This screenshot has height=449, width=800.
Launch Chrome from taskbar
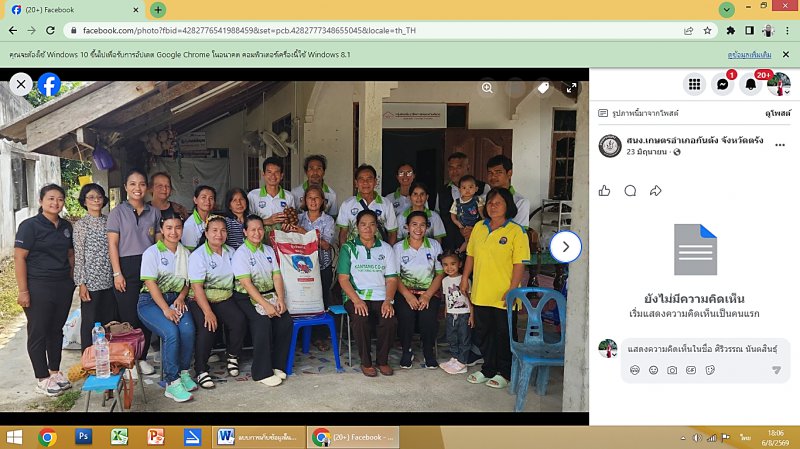click(x=47, y=437)
